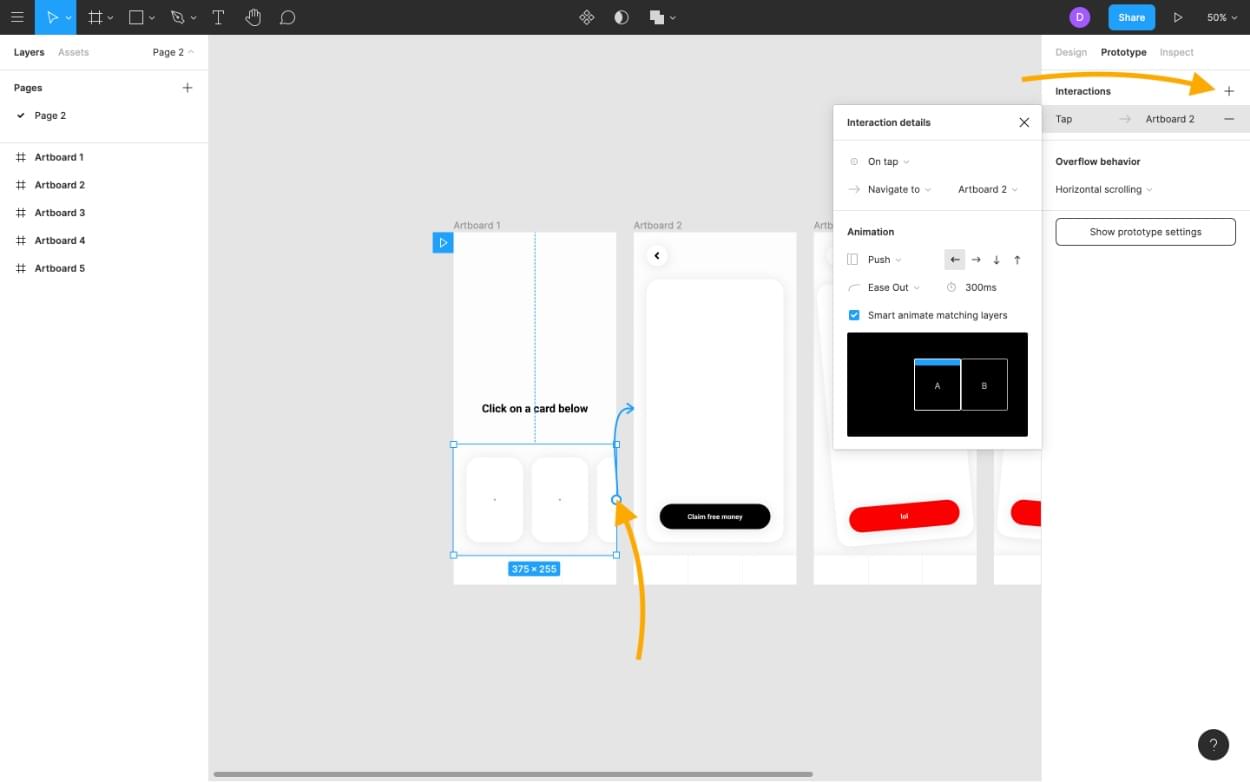Select Artboard 3 in layers list
Screen dimensions: 1250x782
click(x=60, y=213)
